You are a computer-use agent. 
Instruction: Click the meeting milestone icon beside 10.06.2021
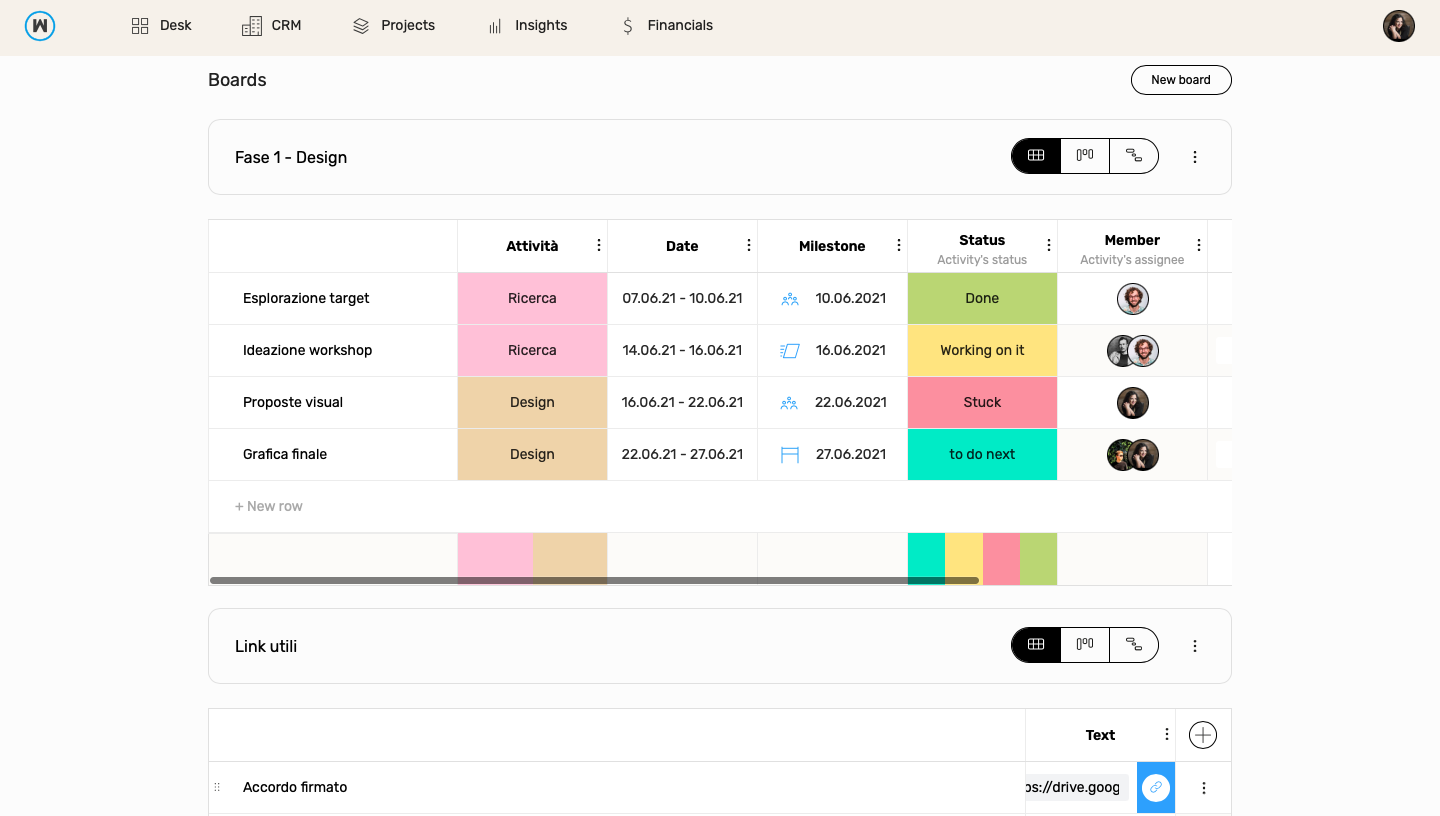pyautogui.click(x=788, y=298)
